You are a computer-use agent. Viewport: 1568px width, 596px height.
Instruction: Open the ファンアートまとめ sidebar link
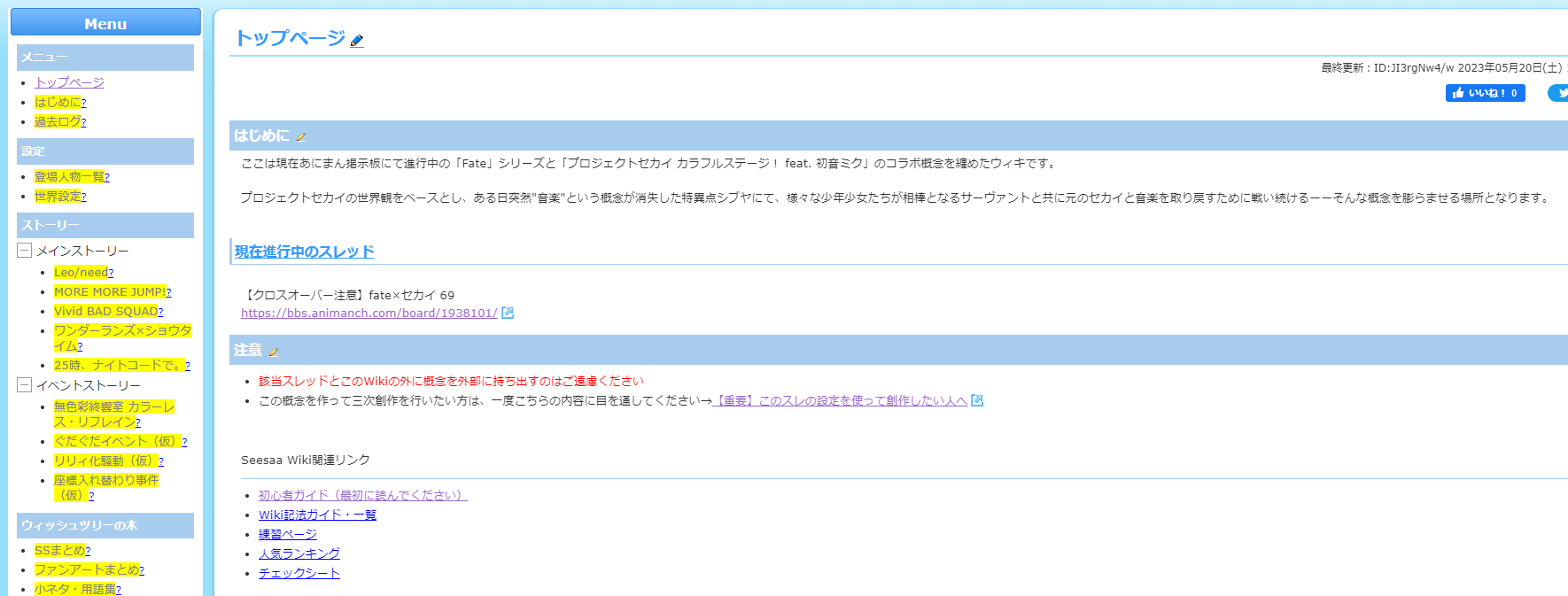(x=87, y=569)
